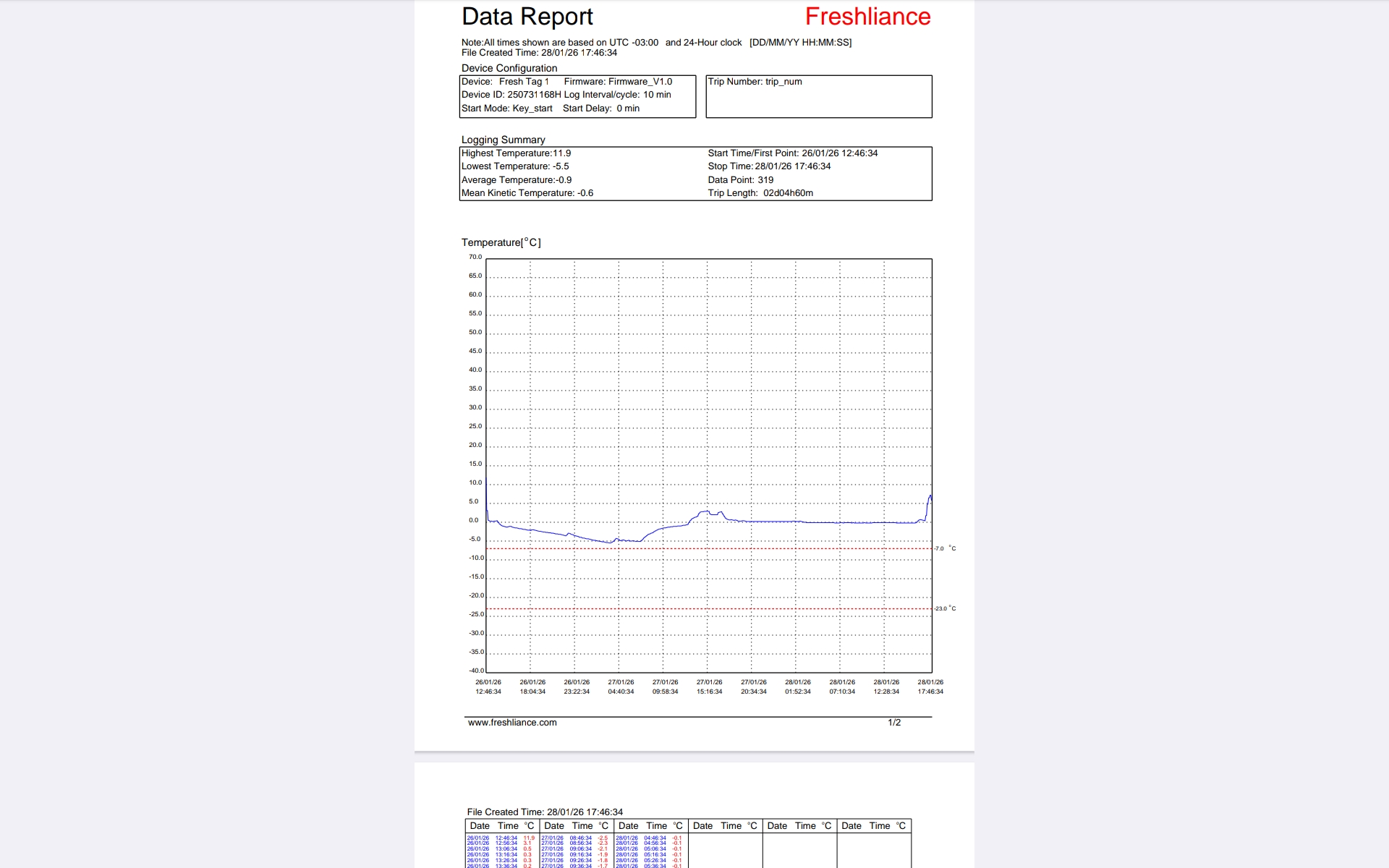Click the Logging Summary section heading

pyautogui.click(x=503, y=140)
